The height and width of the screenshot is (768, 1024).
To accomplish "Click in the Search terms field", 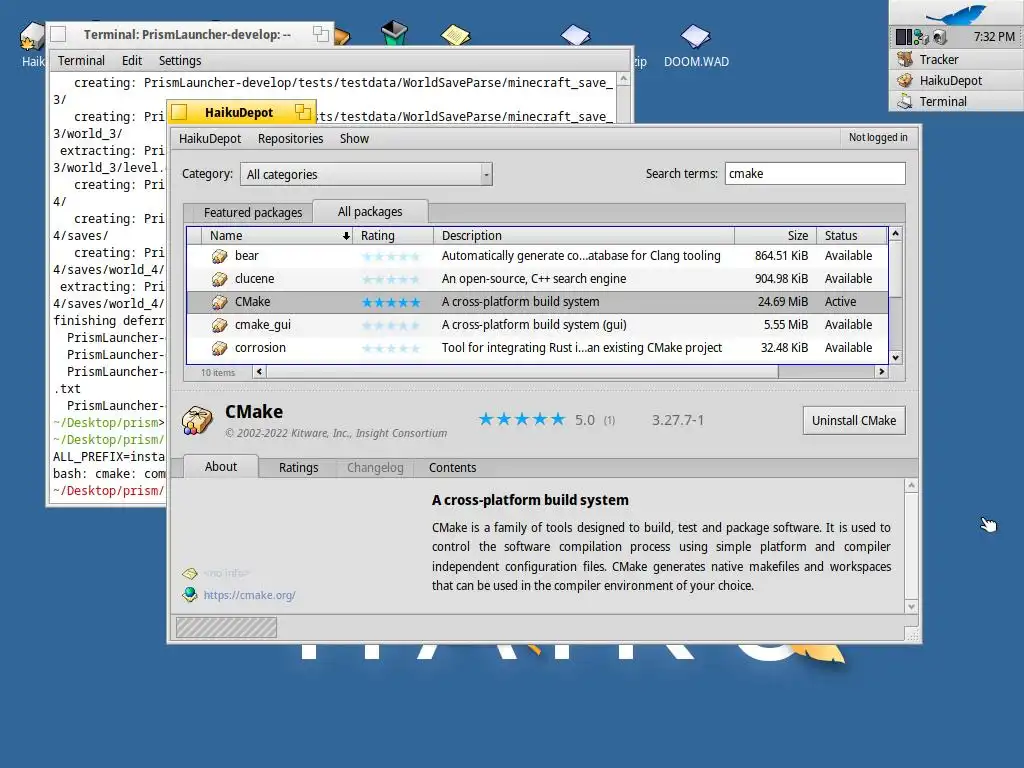I will [815, 174].
